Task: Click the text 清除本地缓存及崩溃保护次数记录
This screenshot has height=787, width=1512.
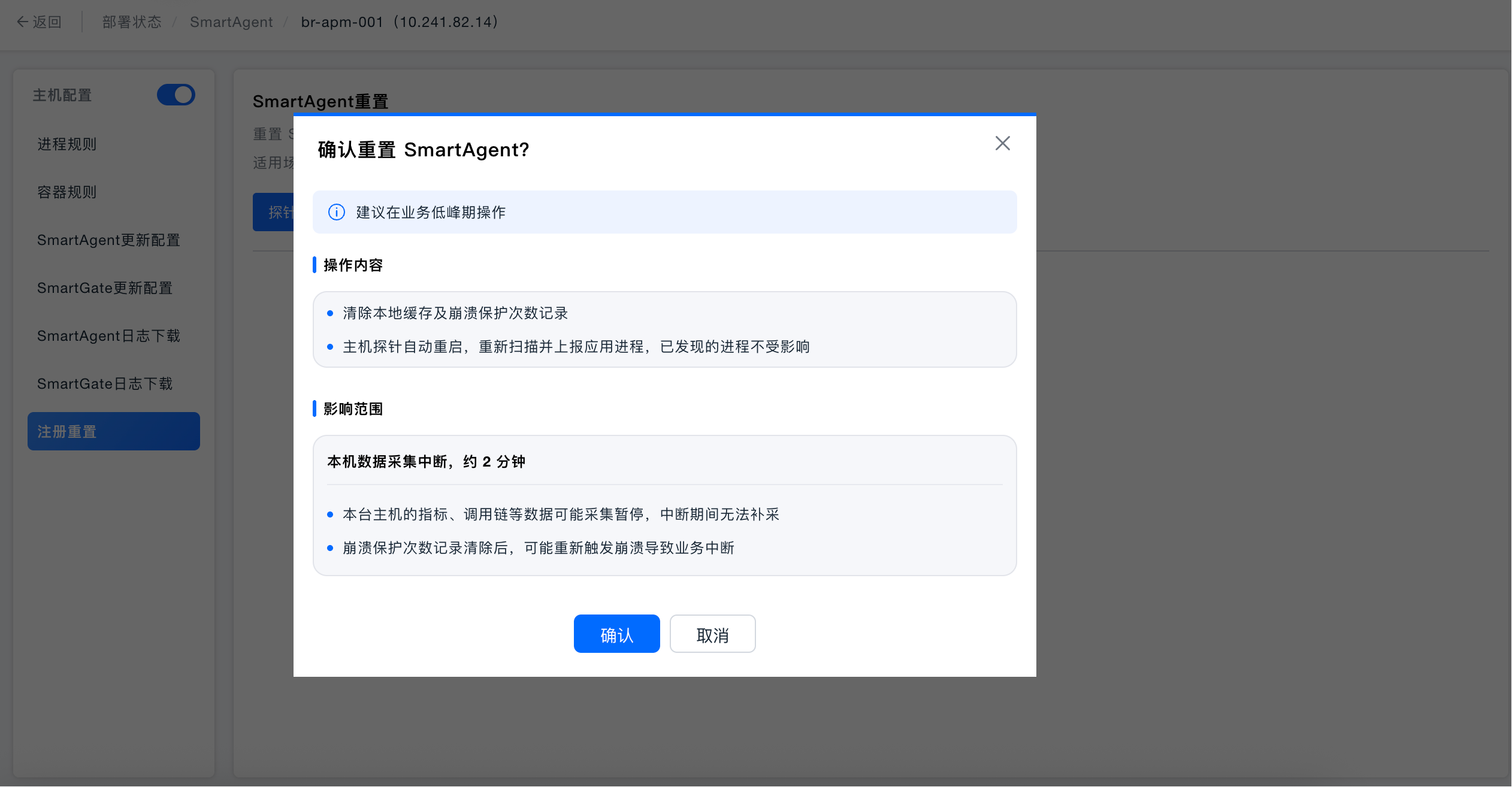Action: (x=455, y=313)
